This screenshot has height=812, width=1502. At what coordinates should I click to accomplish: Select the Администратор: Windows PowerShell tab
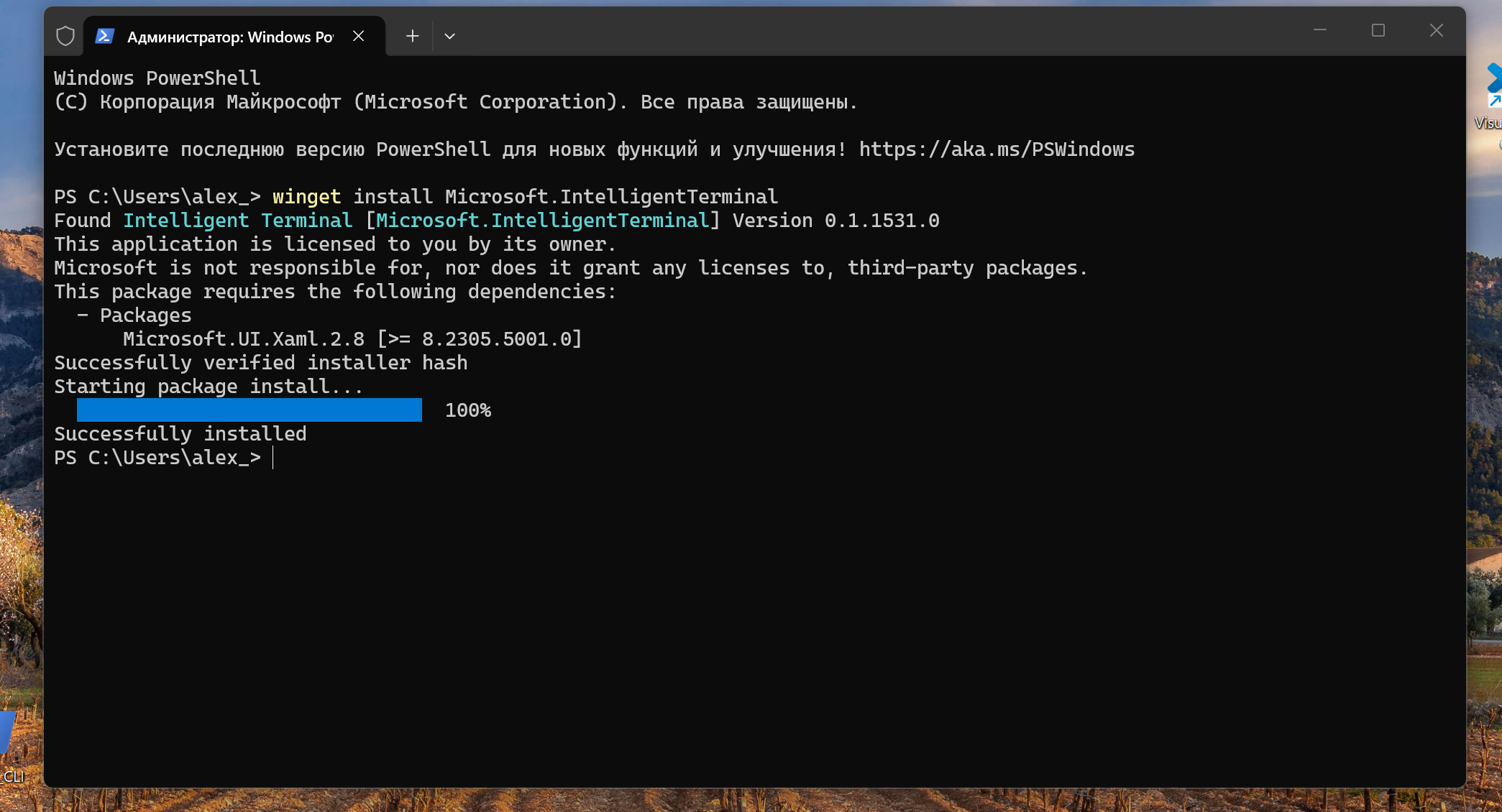234,36
